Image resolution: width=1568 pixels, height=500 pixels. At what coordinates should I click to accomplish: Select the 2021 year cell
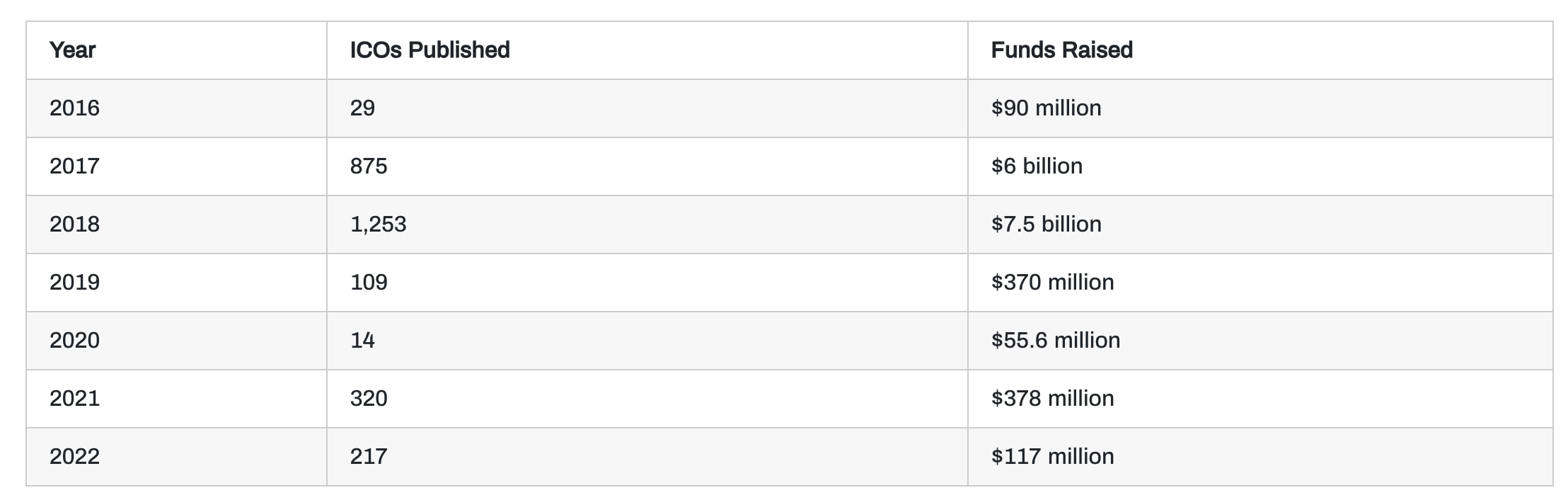[x=74, y=399]
